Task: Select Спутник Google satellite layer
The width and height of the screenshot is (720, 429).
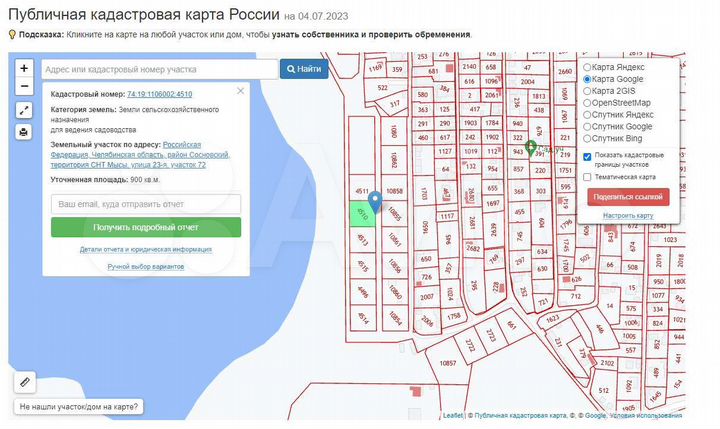Action: pos(618,127)
